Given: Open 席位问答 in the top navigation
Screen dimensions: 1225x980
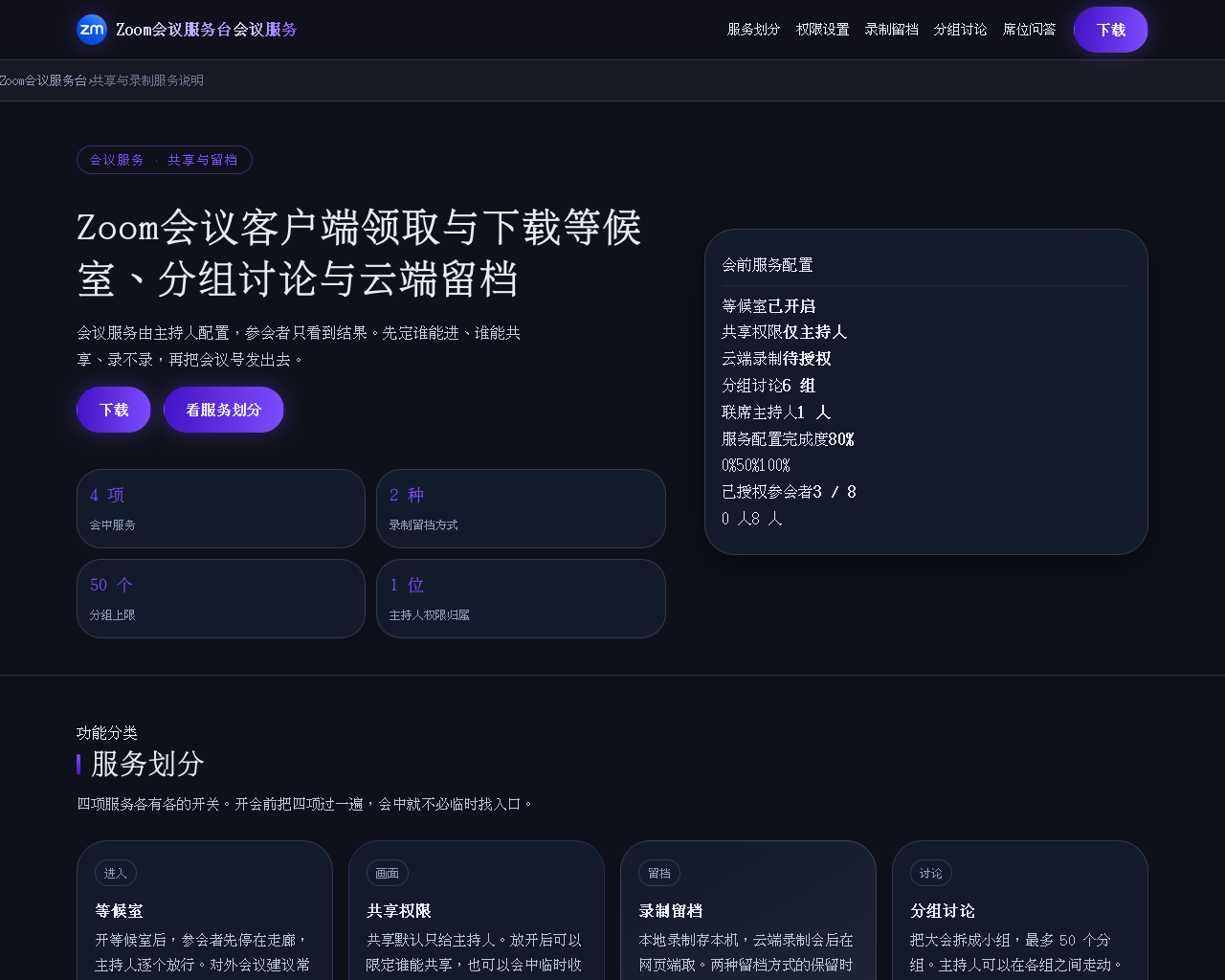Looking at the screenshot, I should pyautogui.click(x=1029, y=30).
